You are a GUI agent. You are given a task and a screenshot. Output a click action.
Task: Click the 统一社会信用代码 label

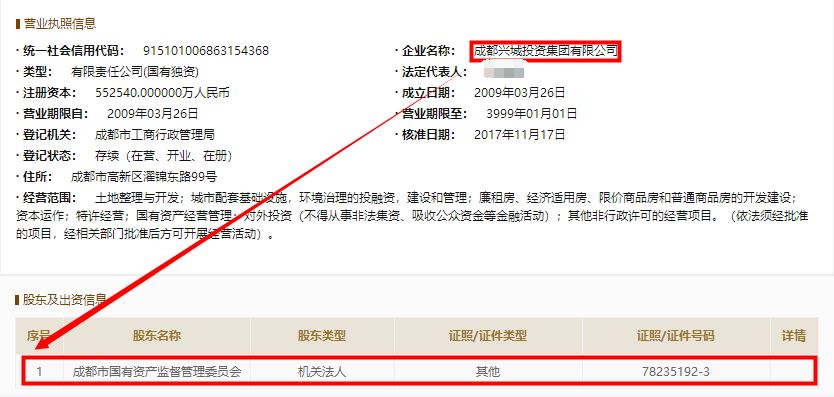click(73, 51)
